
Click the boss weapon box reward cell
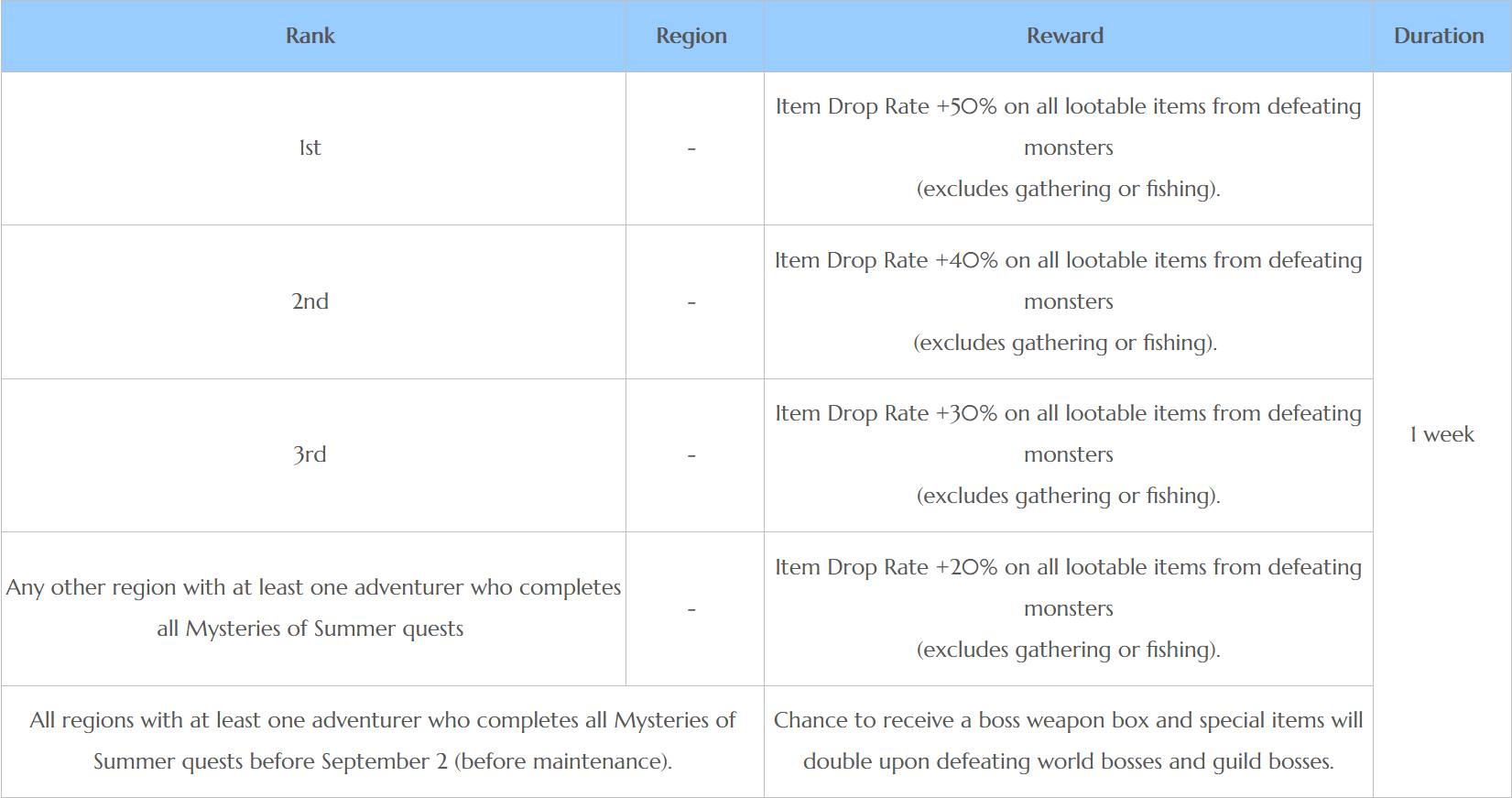[1068, 740]
